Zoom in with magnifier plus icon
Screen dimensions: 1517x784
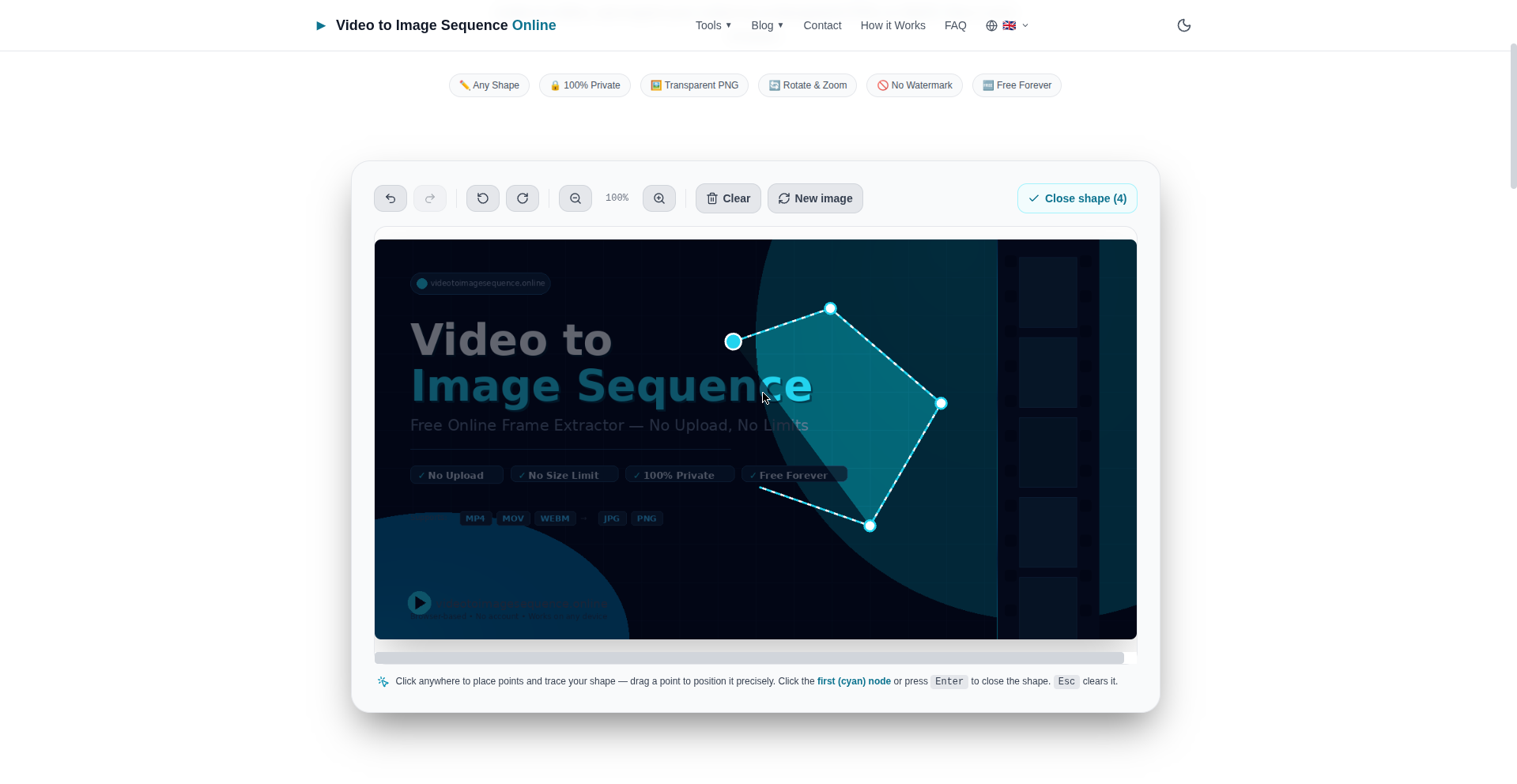coord(659,198)
